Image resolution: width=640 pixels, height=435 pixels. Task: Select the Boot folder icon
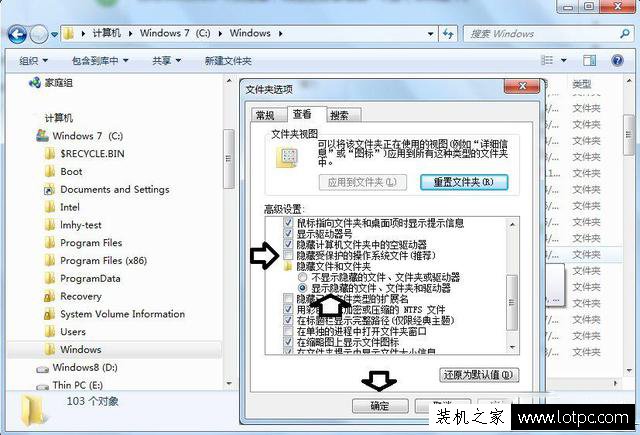coord(49,171)
